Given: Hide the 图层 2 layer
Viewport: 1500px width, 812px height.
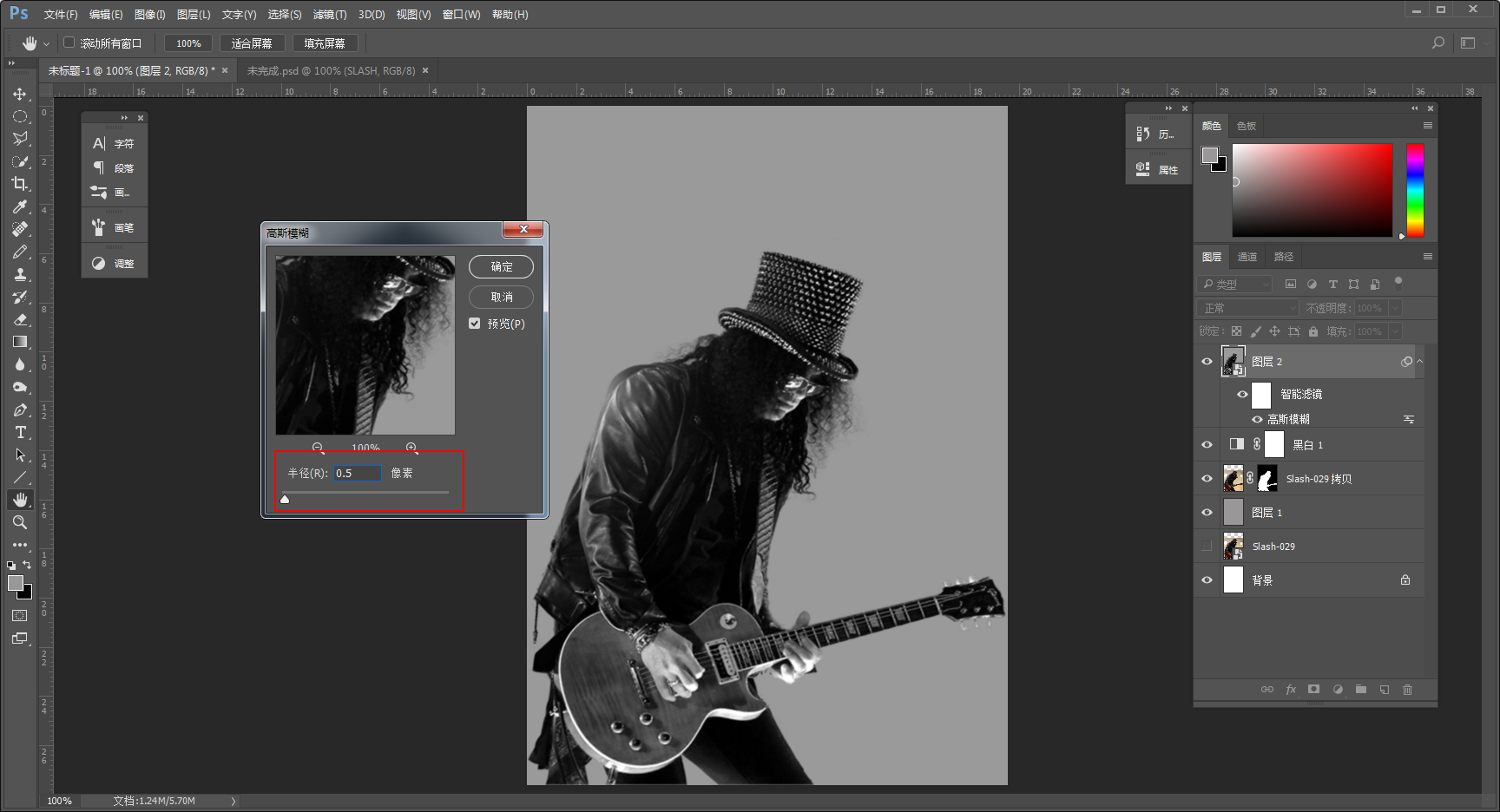Looking at the screenshot, I should click(1207, 362).
